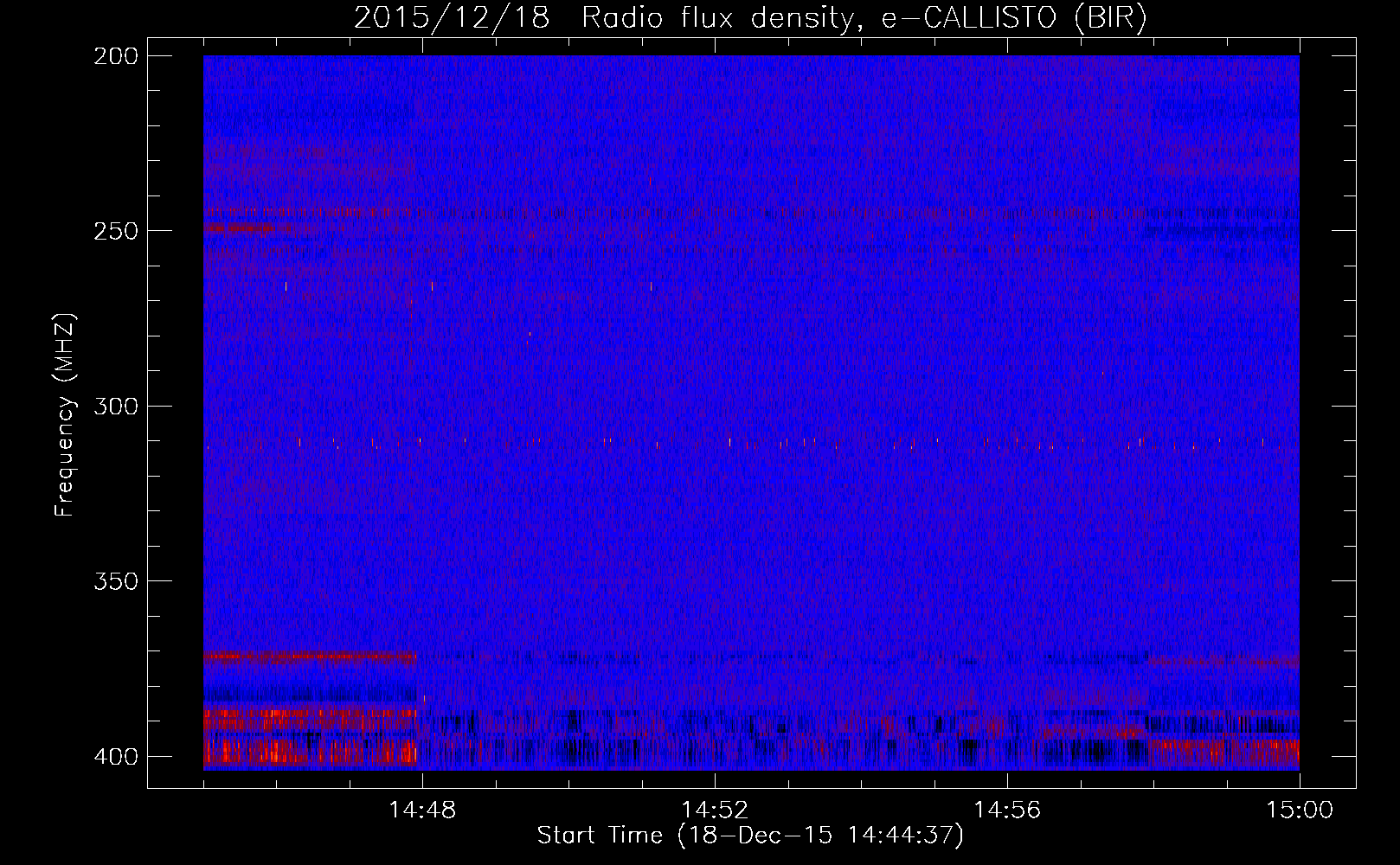Click the 15:00 time tick label
1400x865 pixels.
click(1300, 811)
